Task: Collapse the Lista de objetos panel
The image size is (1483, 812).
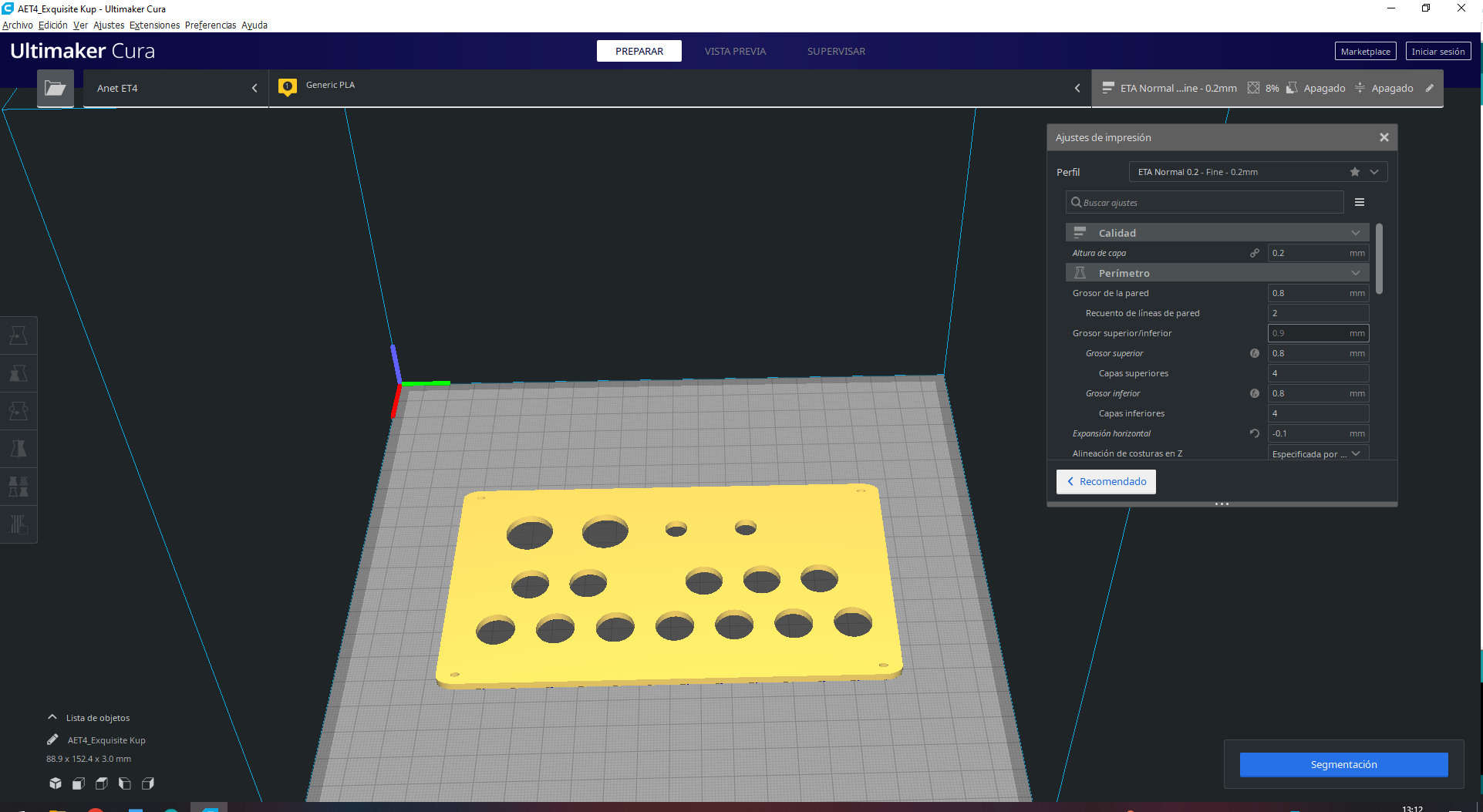Action: 52,717
